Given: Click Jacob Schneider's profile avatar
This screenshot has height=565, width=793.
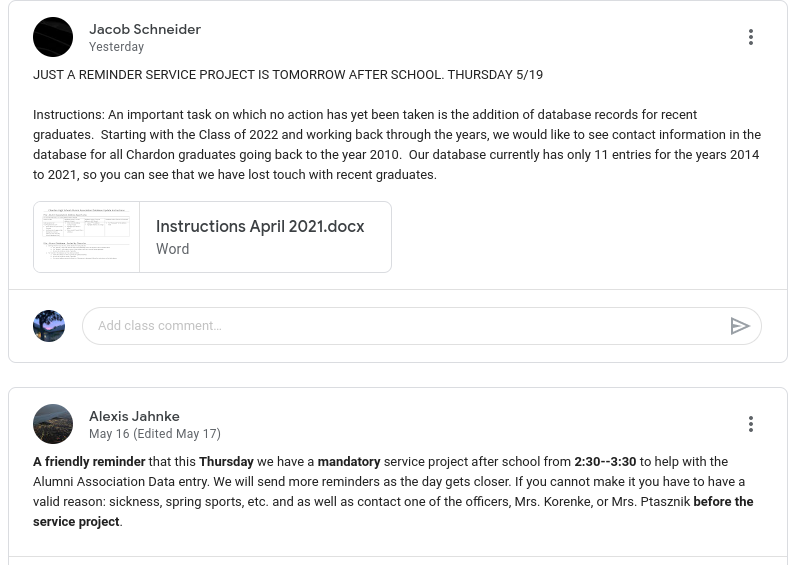Looking at the screenshot, I should click(x=53, y=37).
